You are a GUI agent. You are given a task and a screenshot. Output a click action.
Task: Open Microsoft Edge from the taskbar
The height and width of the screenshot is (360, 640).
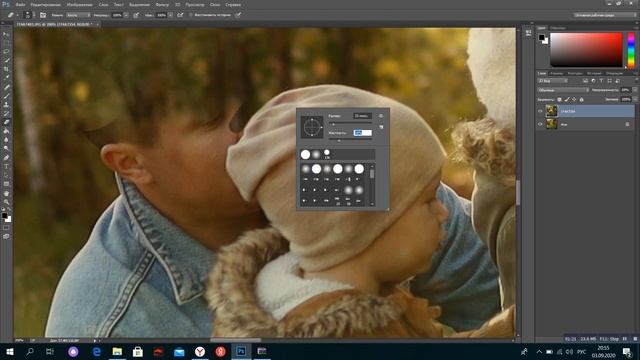pyautogui.click(x=97, y=351)
